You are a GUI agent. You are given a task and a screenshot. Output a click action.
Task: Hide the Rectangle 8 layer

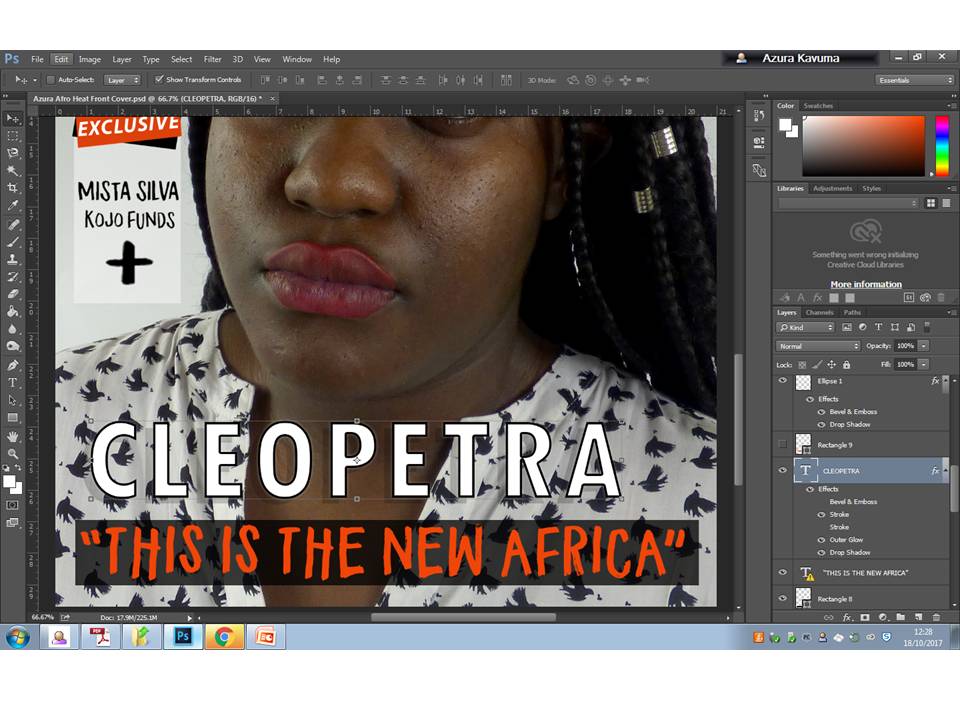[782, 598]
